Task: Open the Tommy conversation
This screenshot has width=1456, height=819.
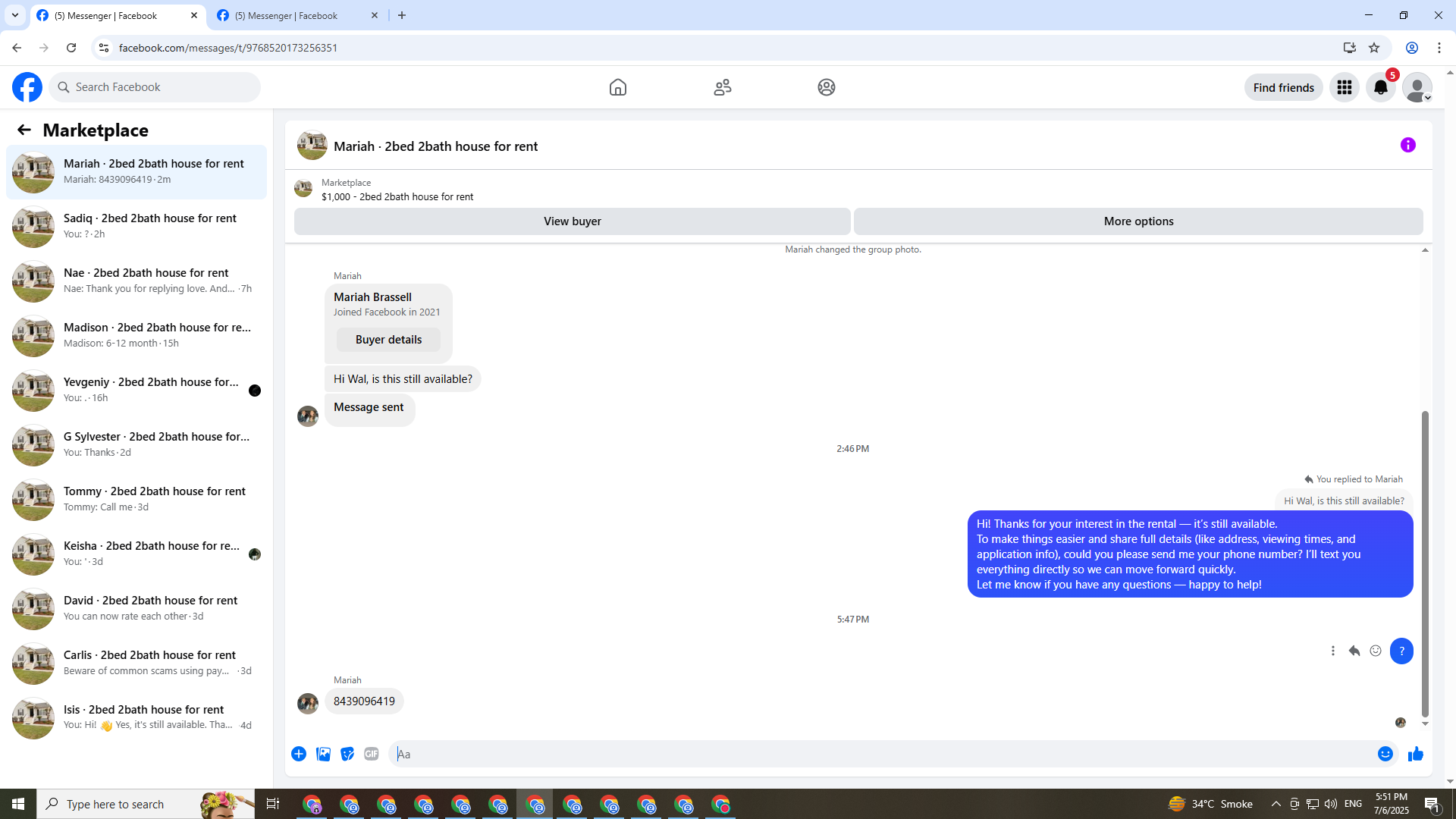Action: tap(136, 500)
